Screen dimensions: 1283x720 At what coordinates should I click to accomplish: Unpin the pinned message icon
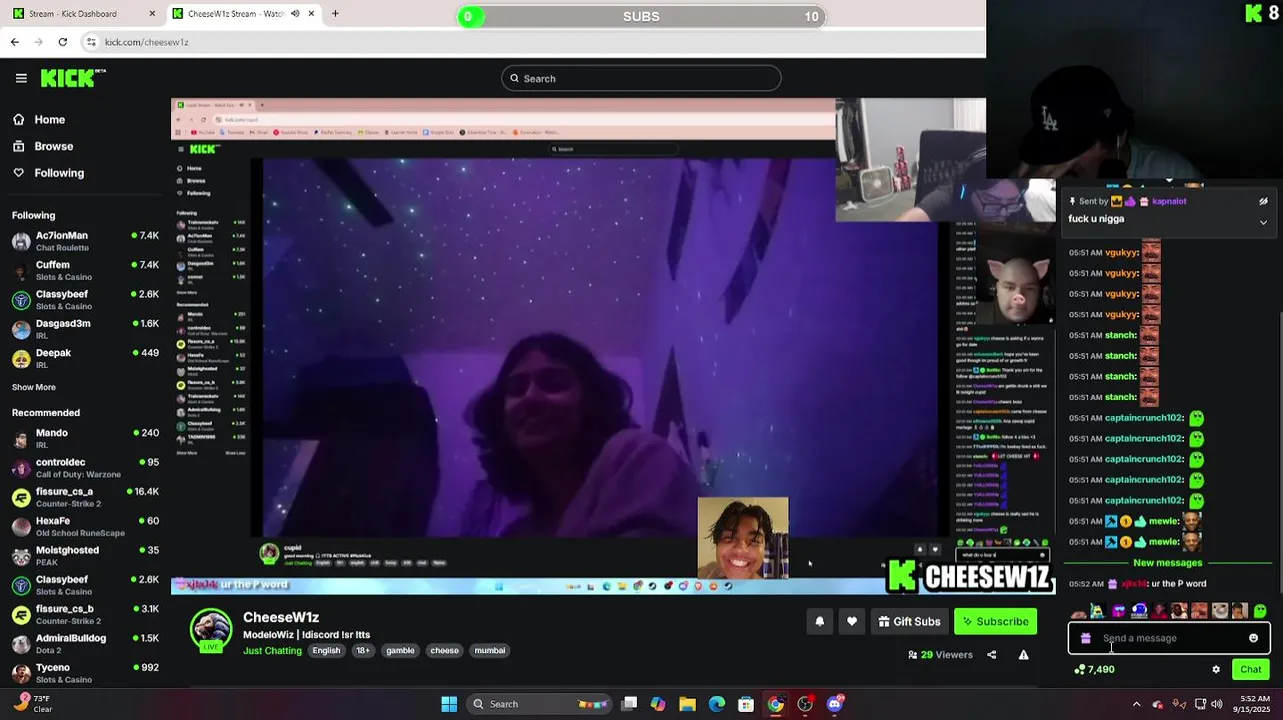1263,201
